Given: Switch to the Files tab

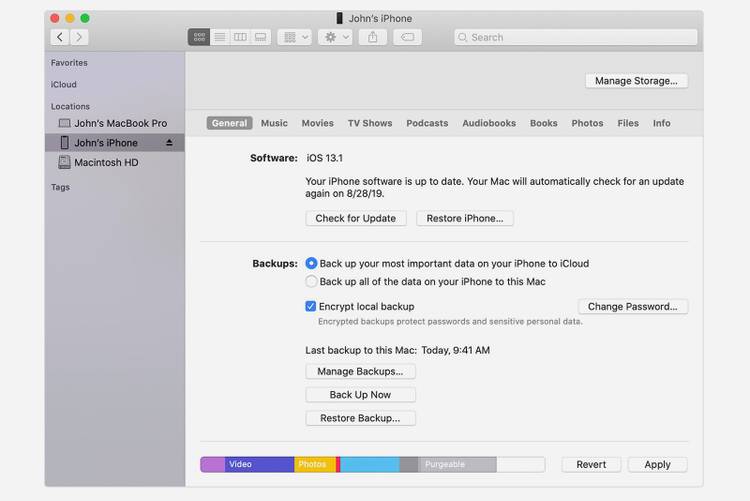Looking at the screenshot, I should [628, 123].
